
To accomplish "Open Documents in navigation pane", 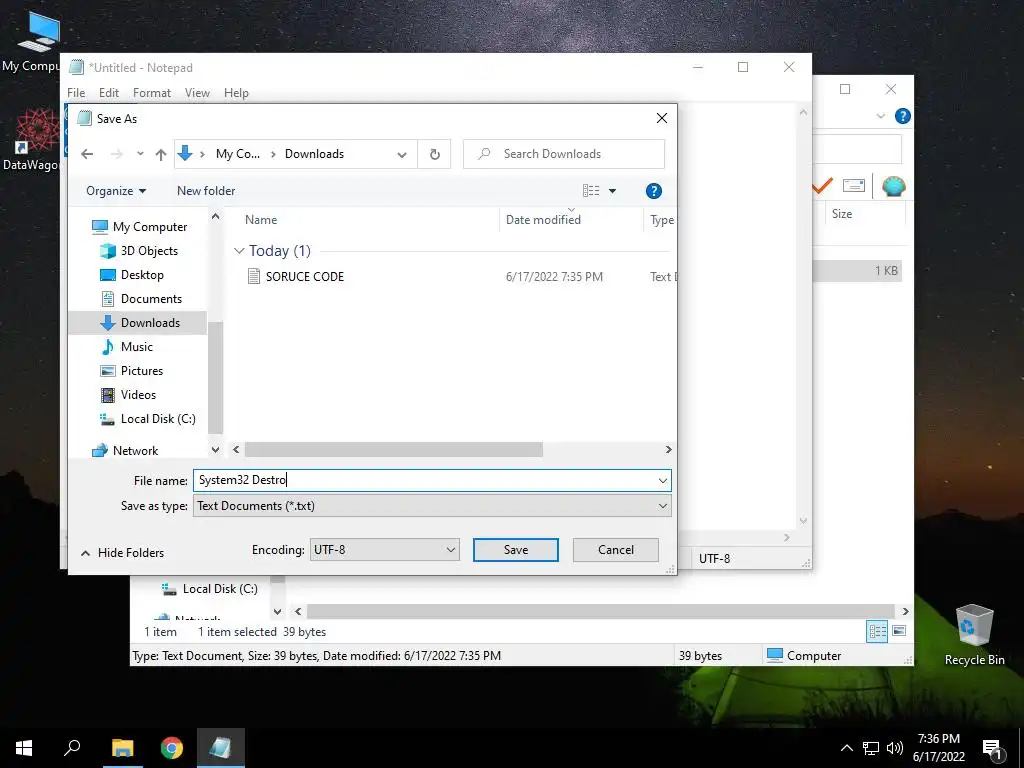I will coord(151,299).
